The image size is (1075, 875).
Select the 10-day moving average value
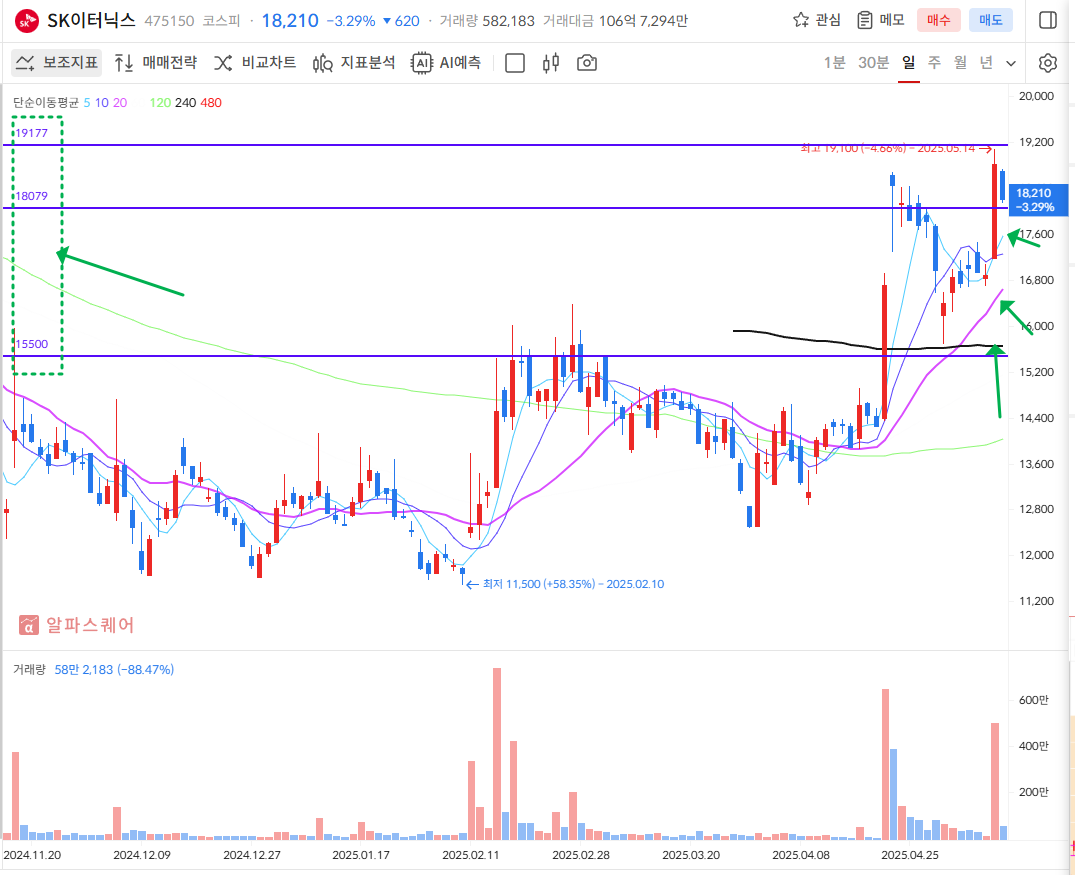coord(101,103)
